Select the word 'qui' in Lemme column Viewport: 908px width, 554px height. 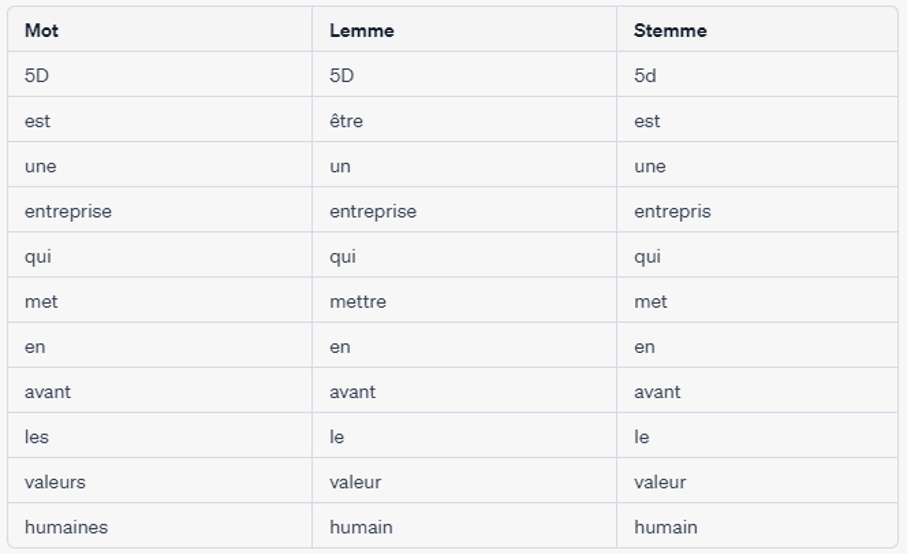[343, 256]
